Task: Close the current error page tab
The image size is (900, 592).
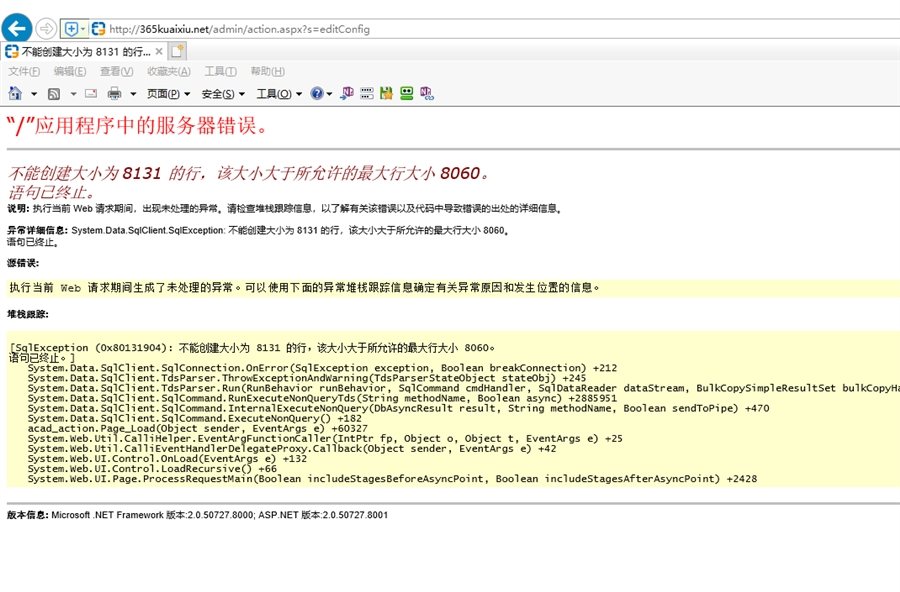Action: click(x=160, y=51)
